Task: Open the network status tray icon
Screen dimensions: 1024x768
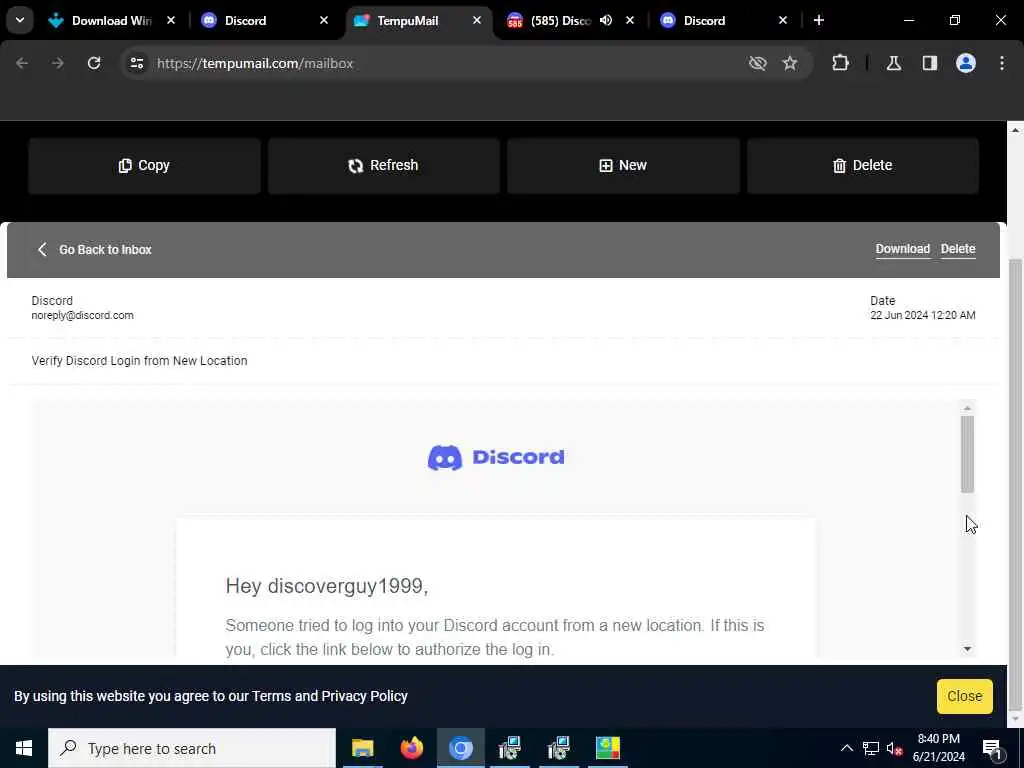Action: pyautogui.click(x=871, y=748)
